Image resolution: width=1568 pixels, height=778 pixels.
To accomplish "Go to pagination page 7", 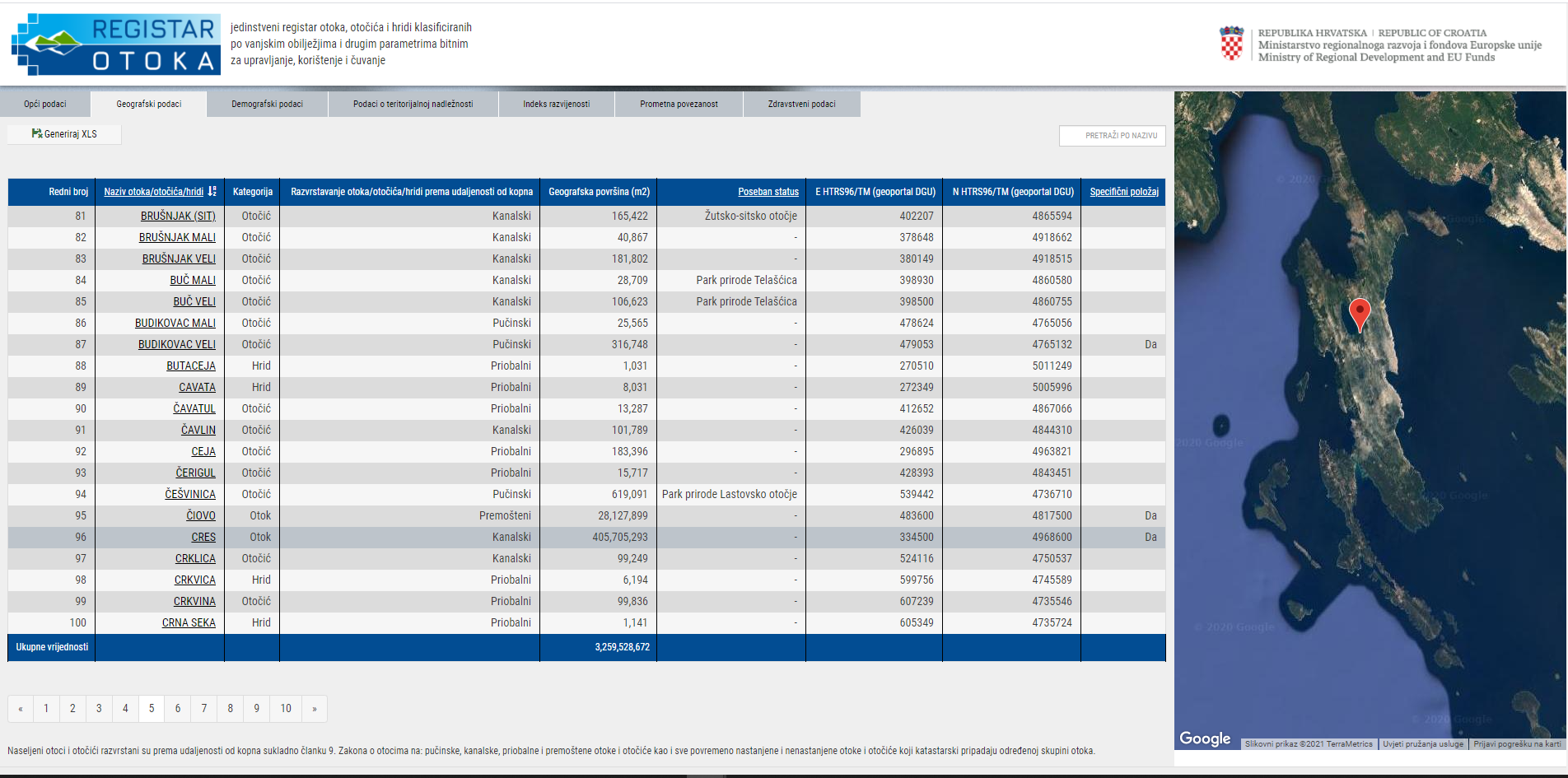I will click(x=204, y=709).
